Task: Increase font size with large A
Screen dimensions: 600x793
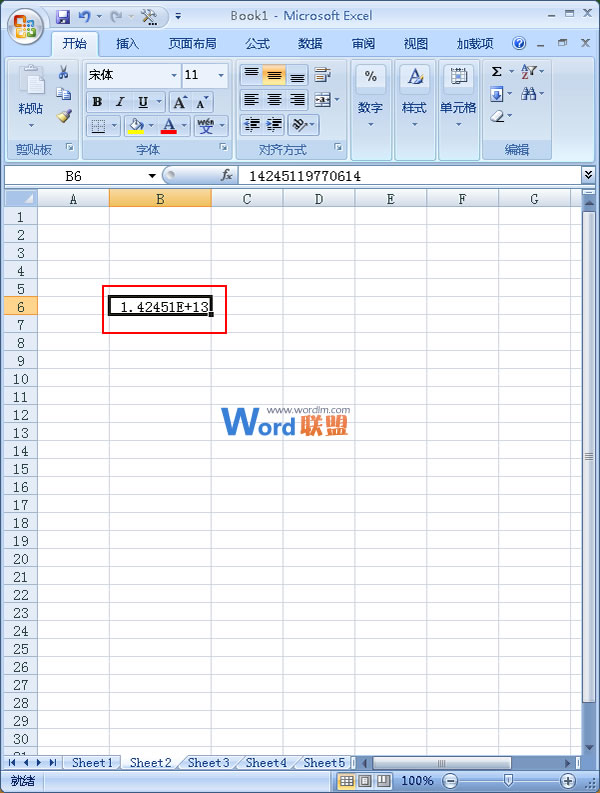Action: click(x=180, y=102)
